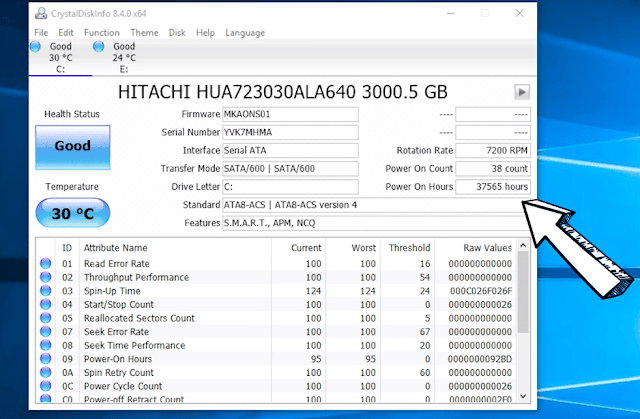This screenshot has height=419, width=640.
Task: Click the status orb for Throughput Performance
Action: tap(46, 277)
